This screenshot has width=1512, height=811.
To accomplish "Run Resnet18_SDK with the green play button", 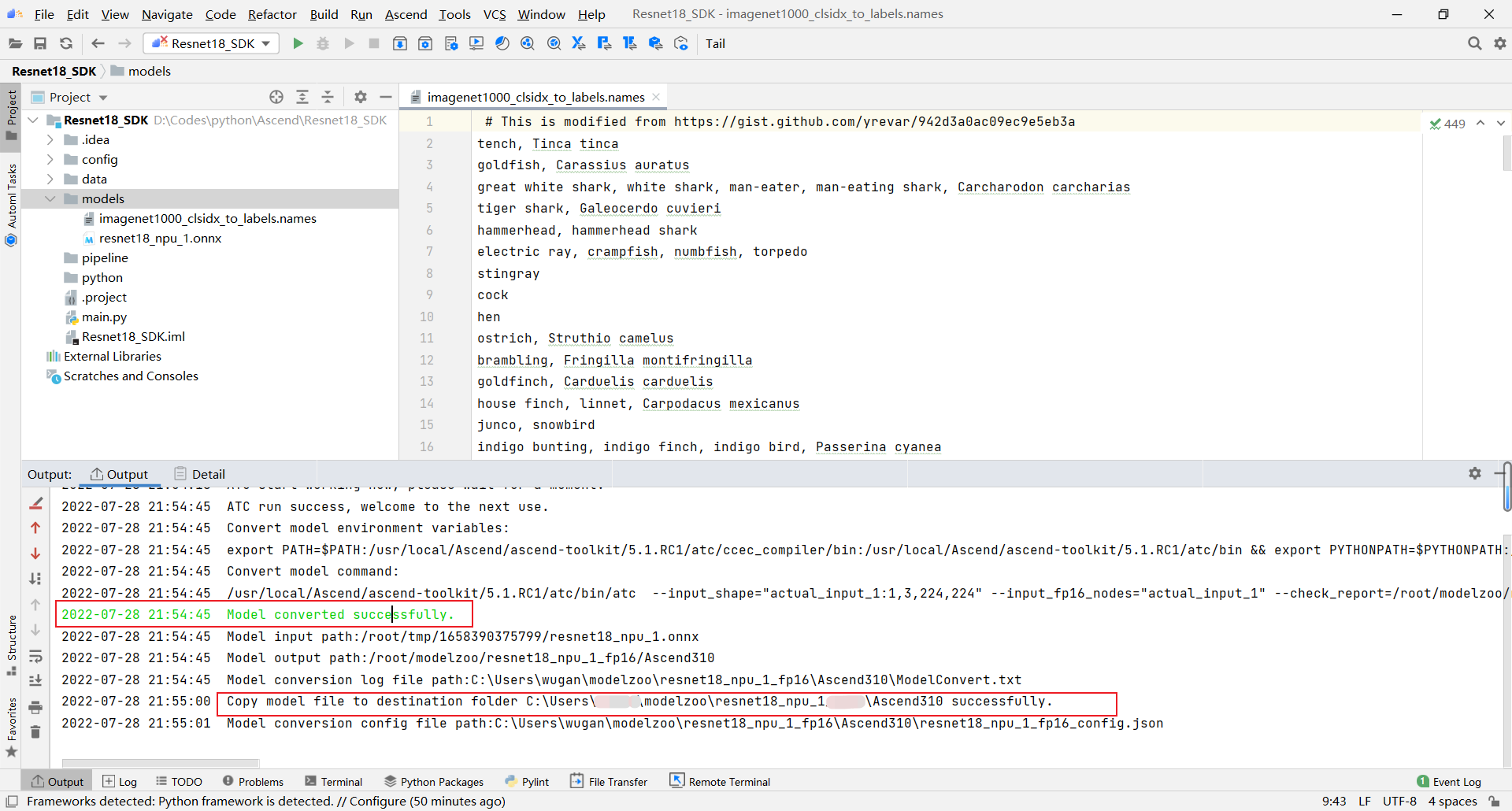I will [x=298, y=43].
